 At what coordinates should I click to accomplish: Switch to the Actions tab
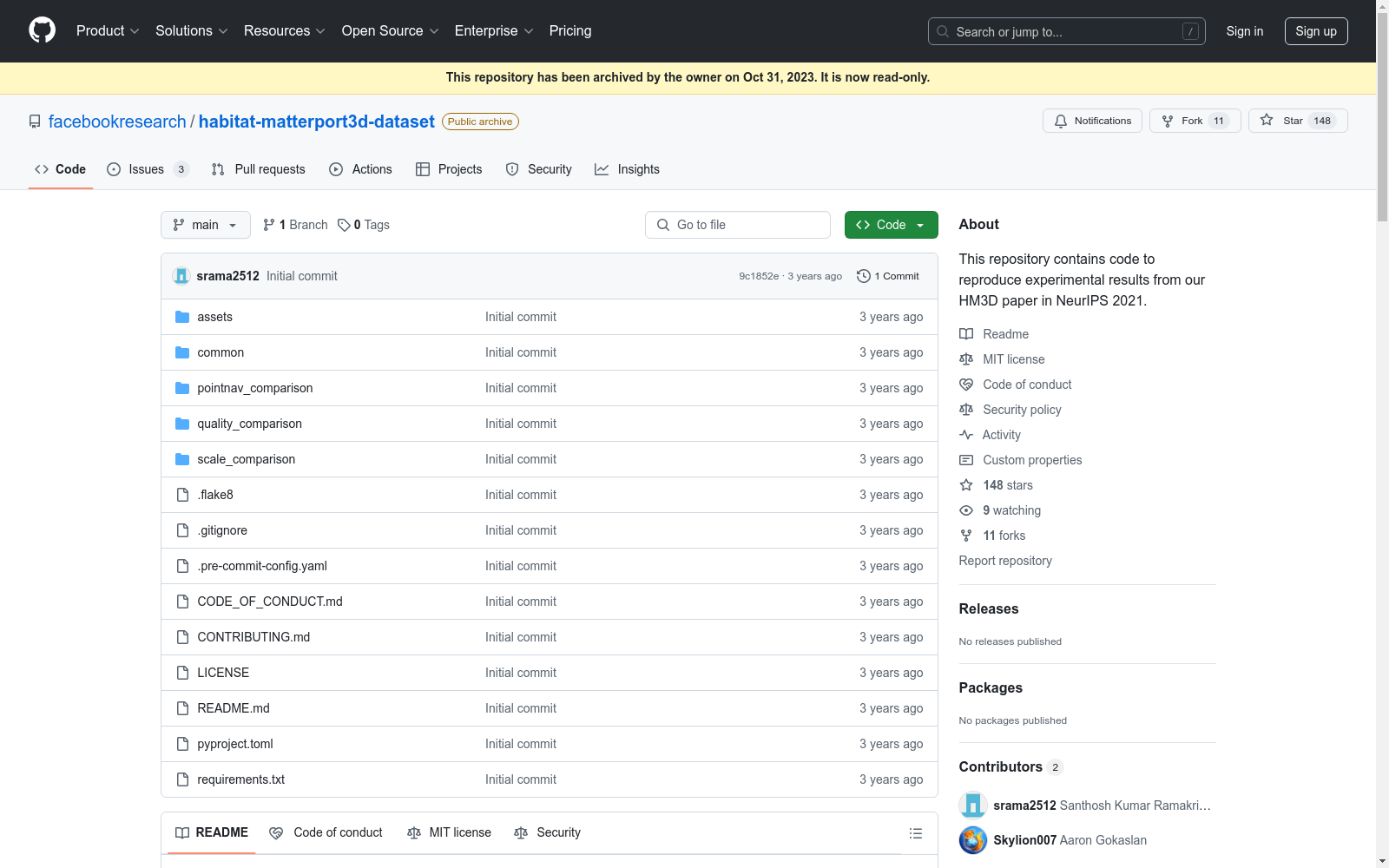tap(360, 169)
